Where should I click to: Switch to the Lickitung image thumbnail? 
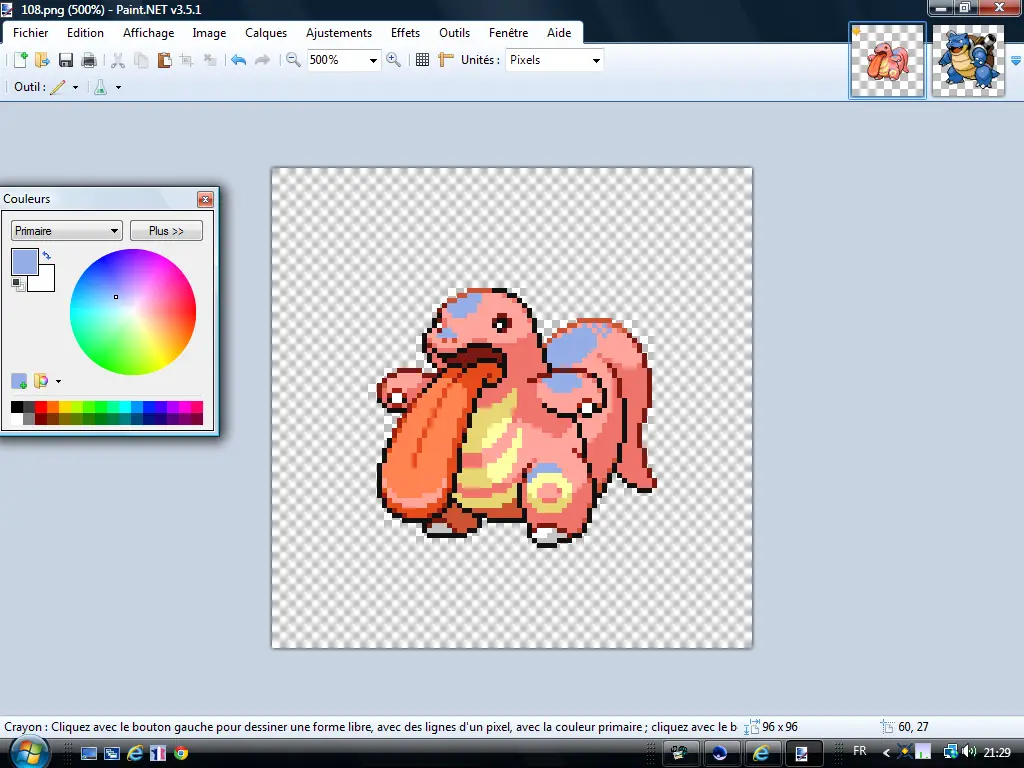coord(888,61)
